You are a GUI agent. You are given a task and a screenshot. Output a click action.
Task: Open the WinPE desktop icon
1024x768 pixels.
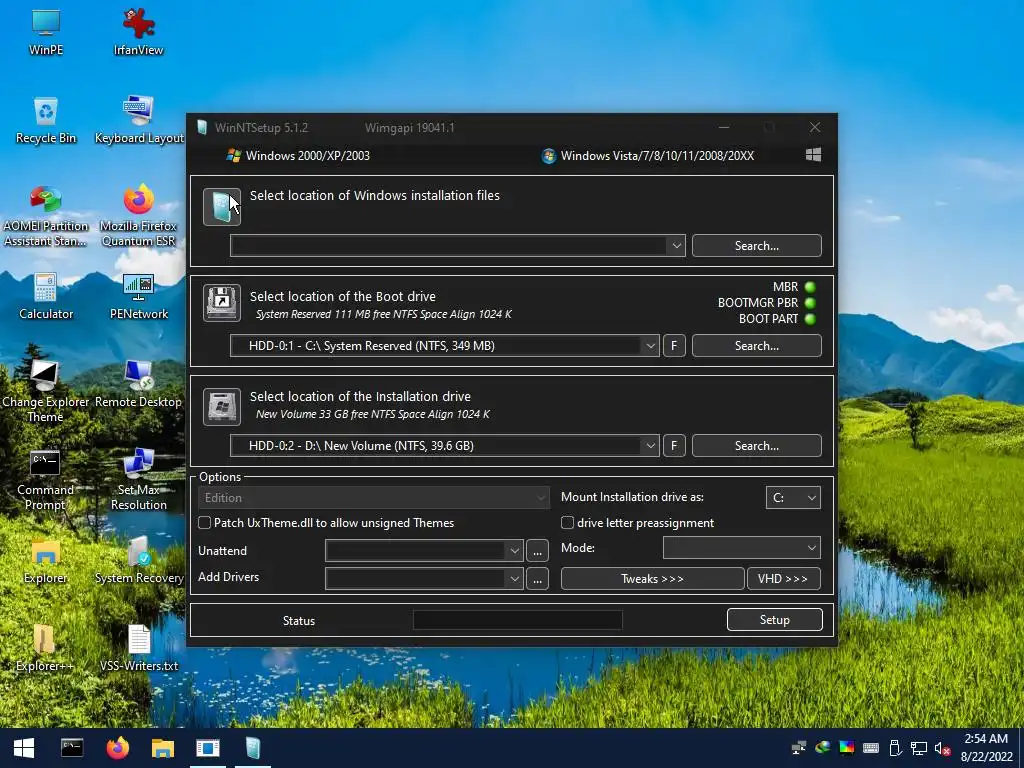click(x=46, y=31)
